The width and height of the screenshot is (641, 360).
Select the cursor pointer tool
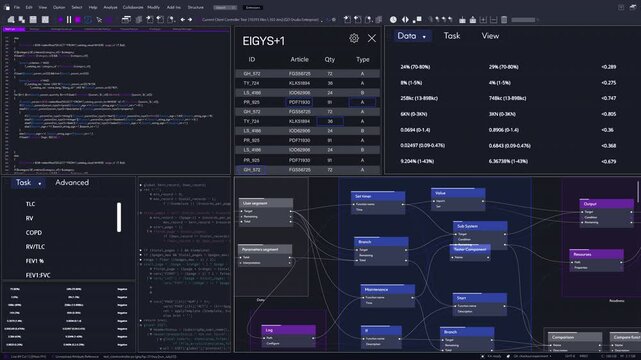[99, 20]
